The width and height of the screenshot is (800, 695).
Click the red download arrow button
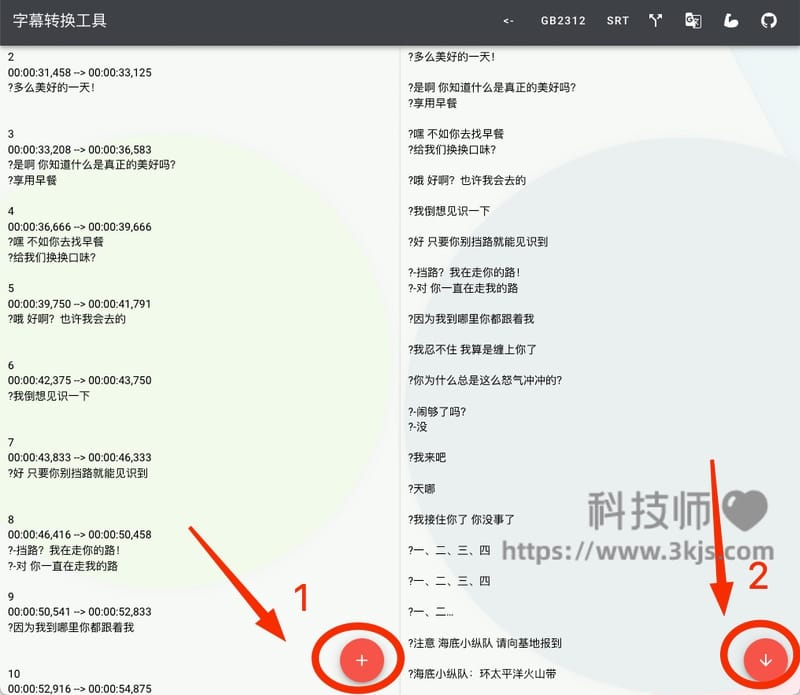pos(765,660)
